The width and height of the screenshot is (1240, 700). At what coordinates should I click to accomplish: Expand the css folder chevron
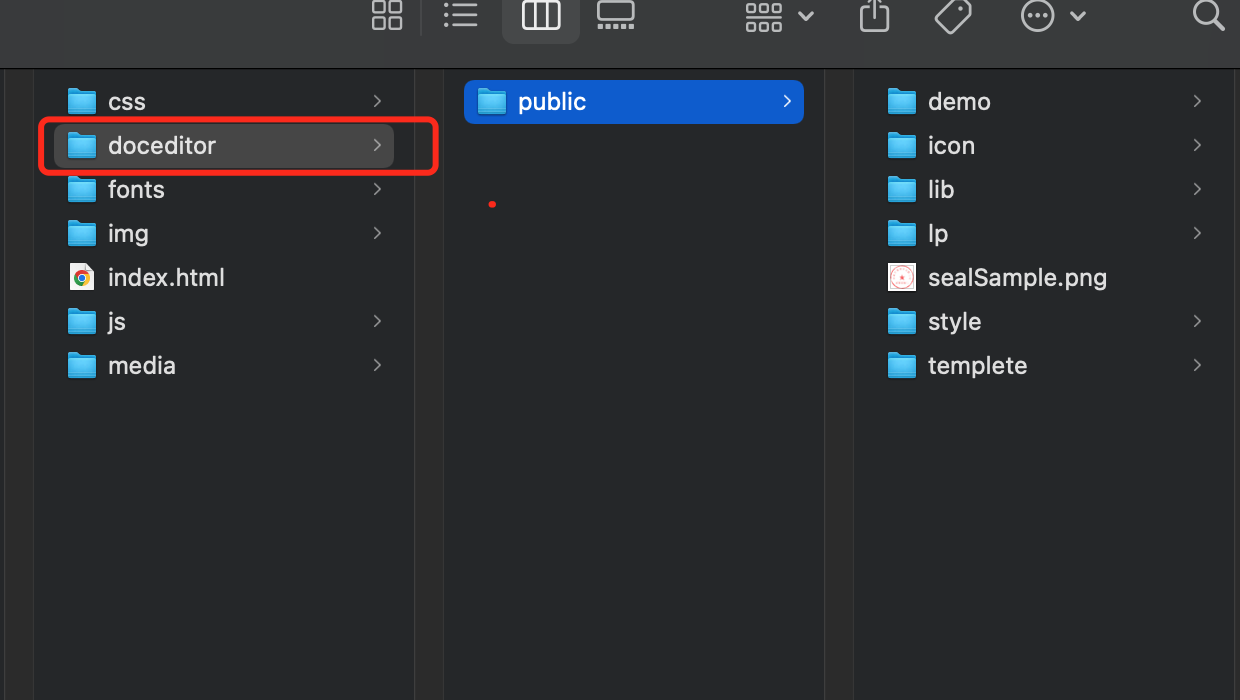[377, 101]
